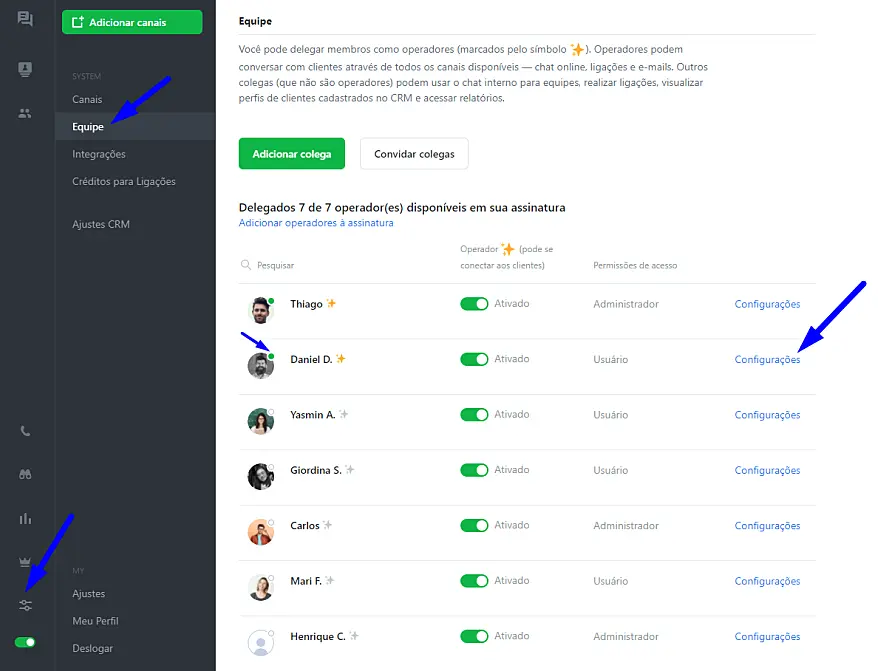Open the phone calls icon
The width and height of the screenshot is (878, 671).
tap(25, 431)
